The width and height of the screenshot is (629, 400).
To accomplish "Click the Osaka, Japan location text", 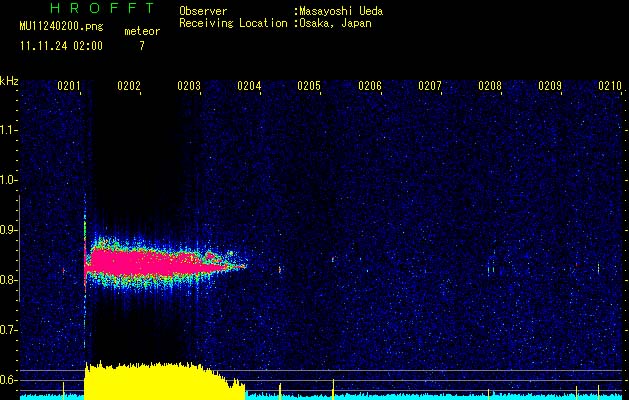I will 335,23.
